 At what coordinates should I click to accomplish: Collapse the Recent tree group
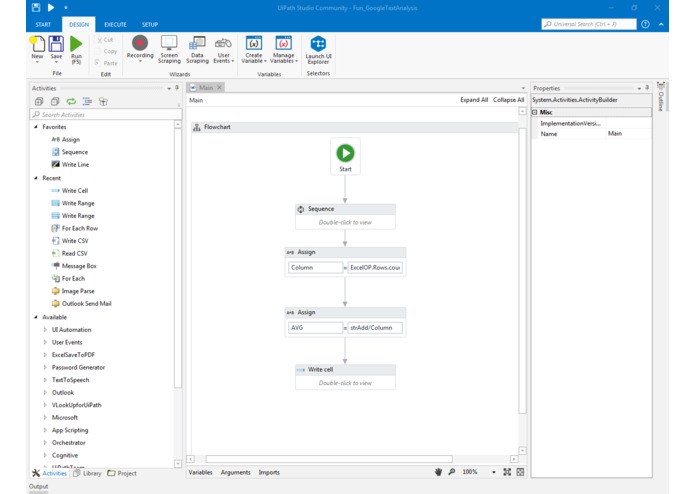coord(36,178)
